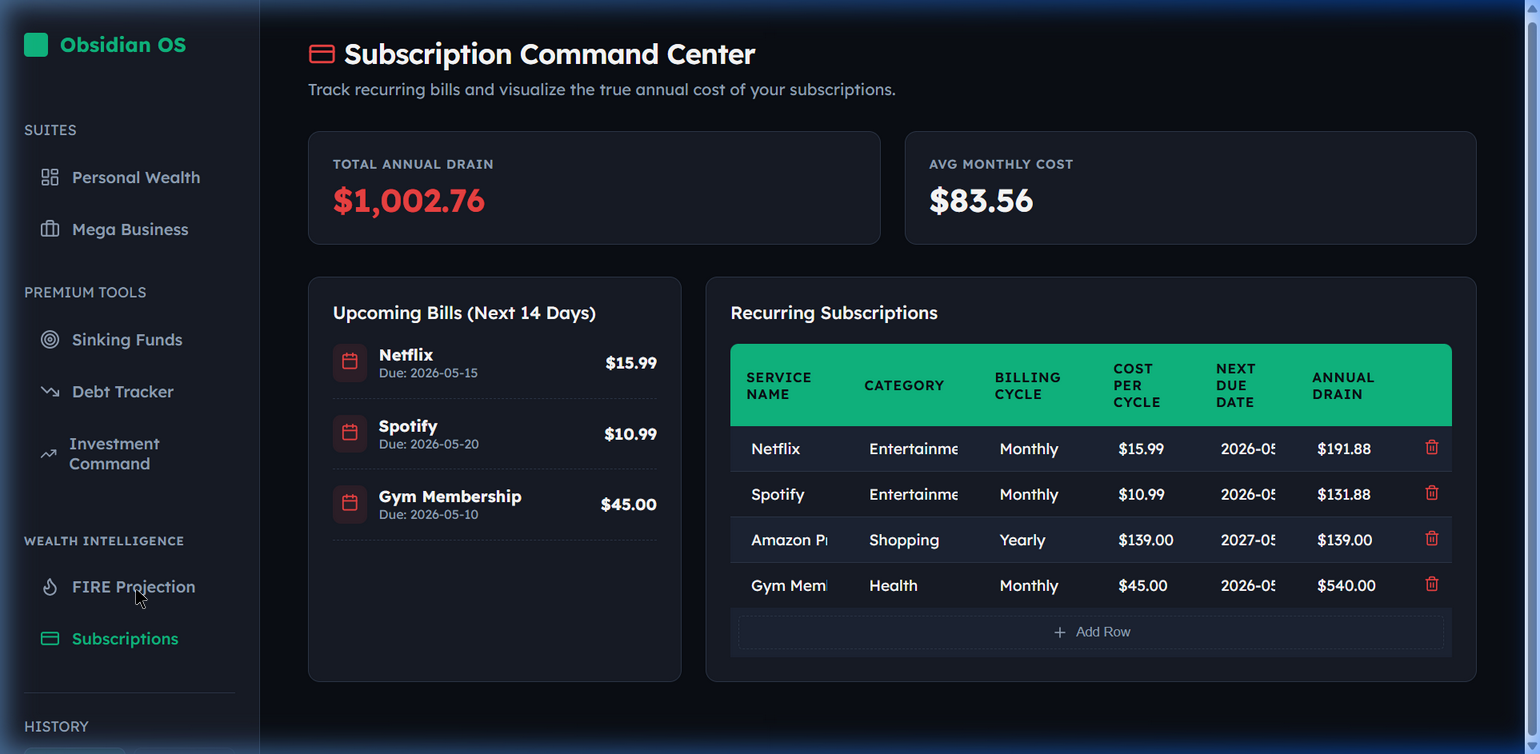Click the Debt Tracker trend-down icon
The height and width of the screenshot is (754, 1540).
point(50,392)
